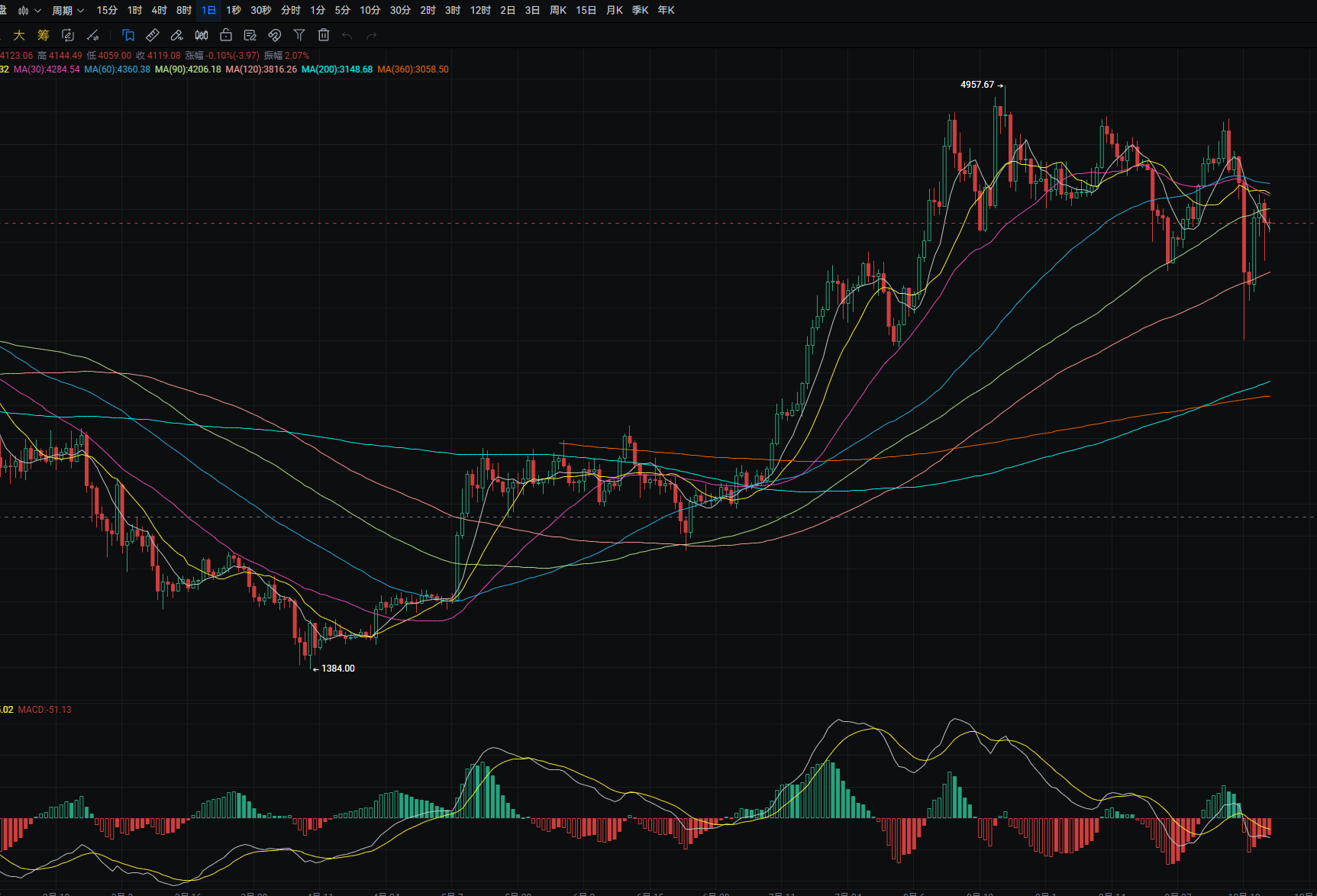The width and height of the screenshot is (1317, 896).
Task: Switch to the 4时 timeframe
Action: pos(159,11)
